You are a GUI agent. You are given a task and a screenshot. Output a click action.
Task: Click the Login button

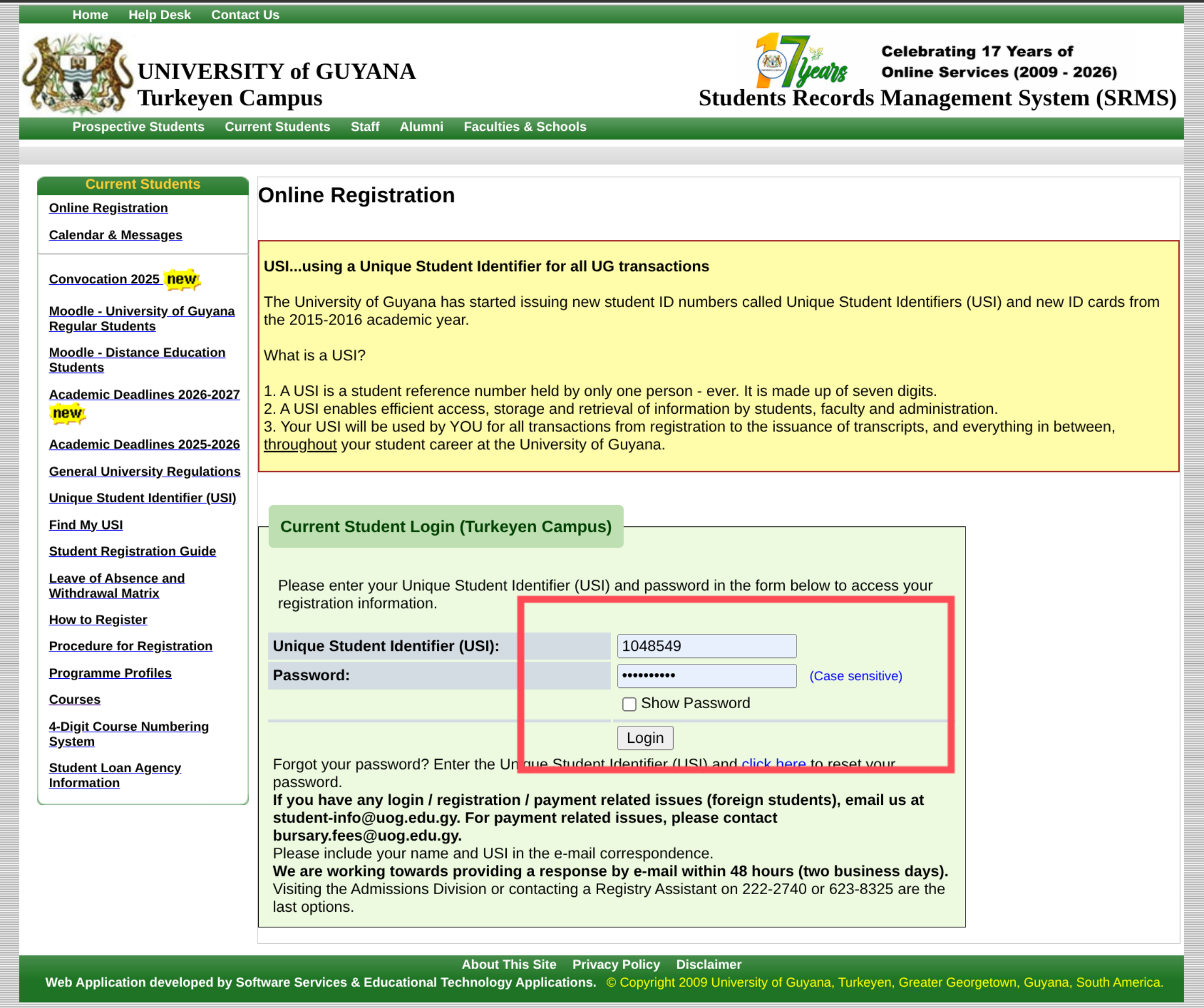coord(645,738)
